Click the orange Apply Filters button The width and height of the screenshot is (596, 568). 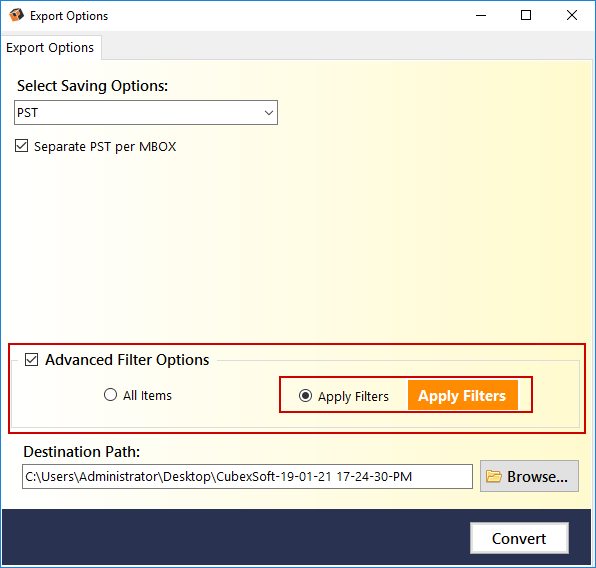463,395
